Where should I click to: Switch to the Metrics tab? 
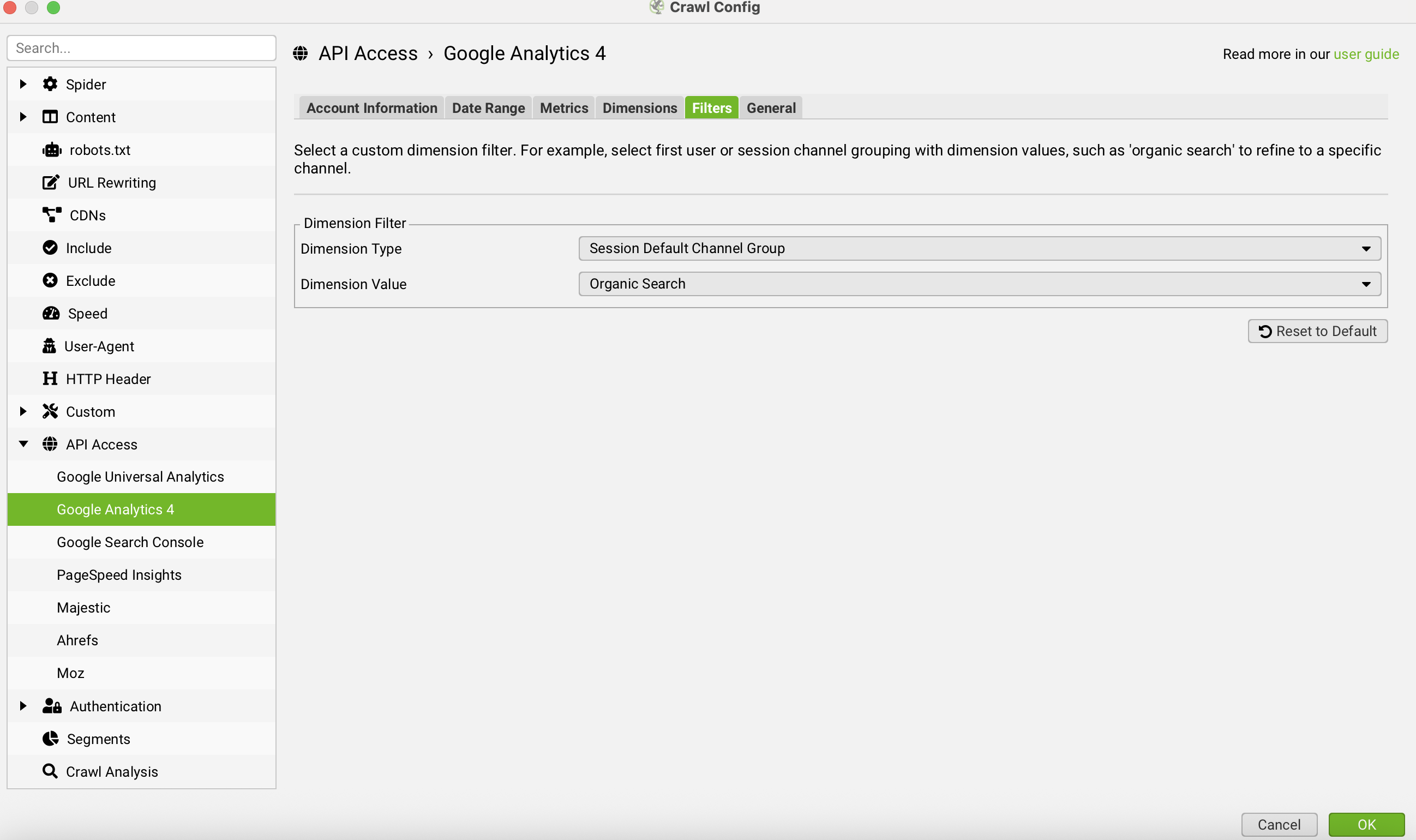(563, 107)
